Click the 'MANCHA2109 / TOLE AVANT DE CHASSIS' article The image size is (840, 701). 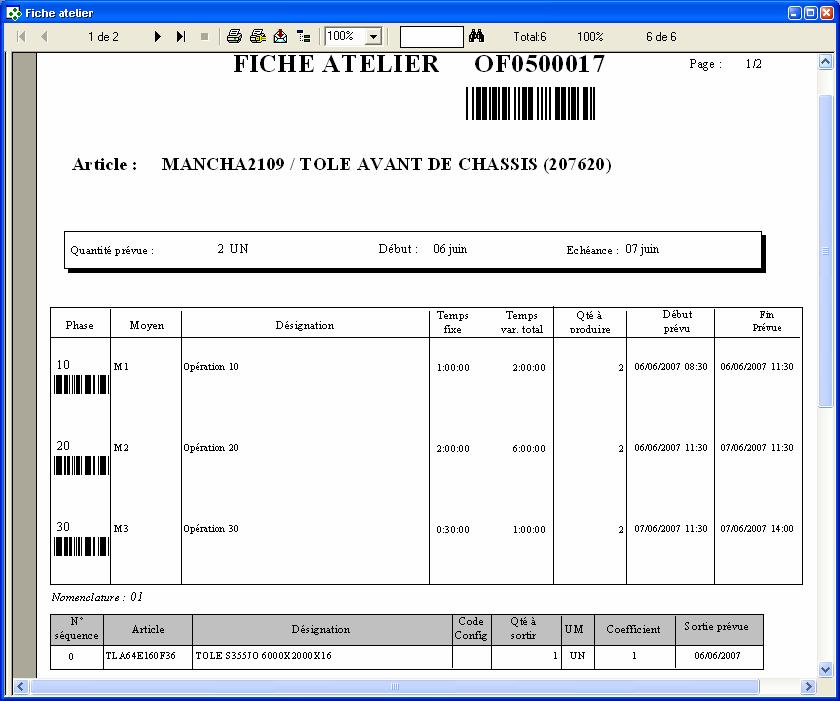(387, 164)
